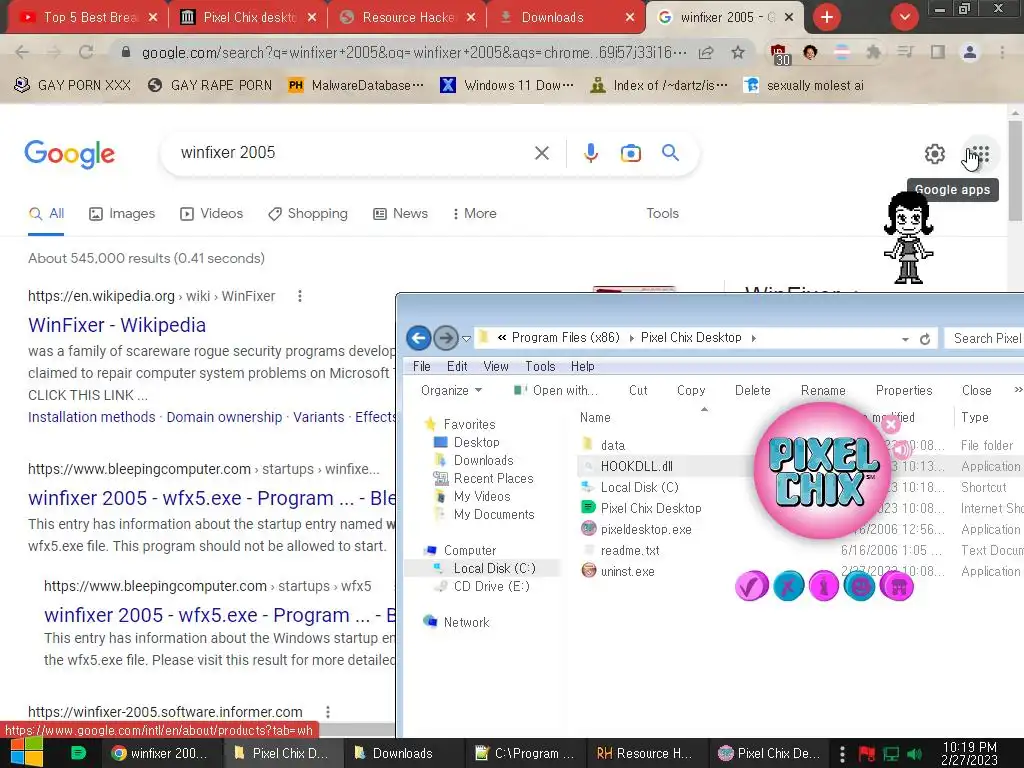This screenshot has width=1024, height=768.
Task: Expand the More search filters
Action: click(474, 214)
